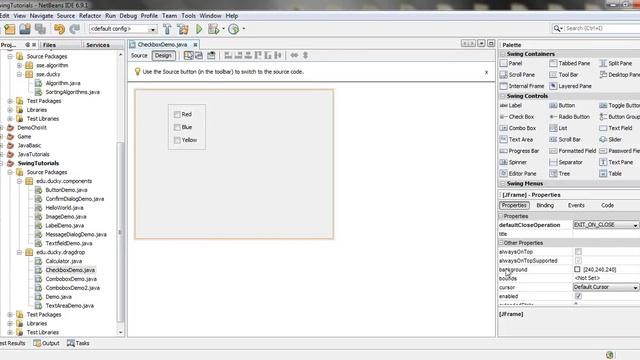Run the project with green arrow
Screen dimensions: 640x360
click(x=199, y=29)
